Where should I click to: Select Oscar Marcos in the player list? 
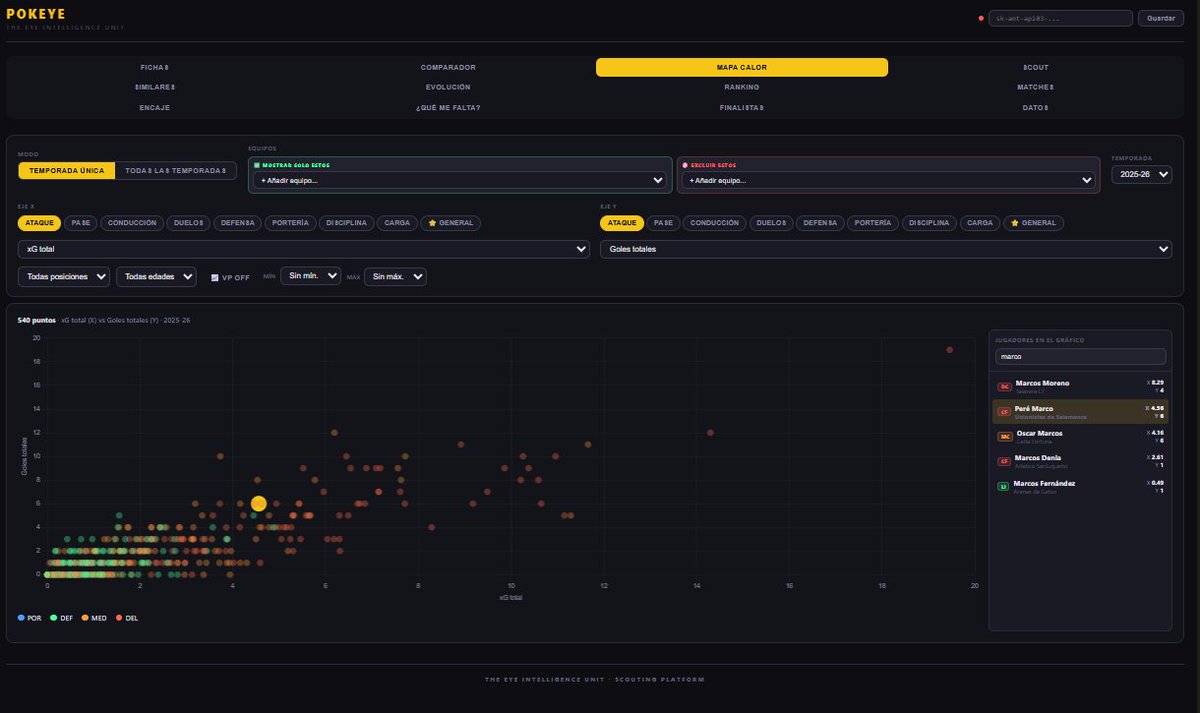pyautogui.click(x=1080, y=436)
